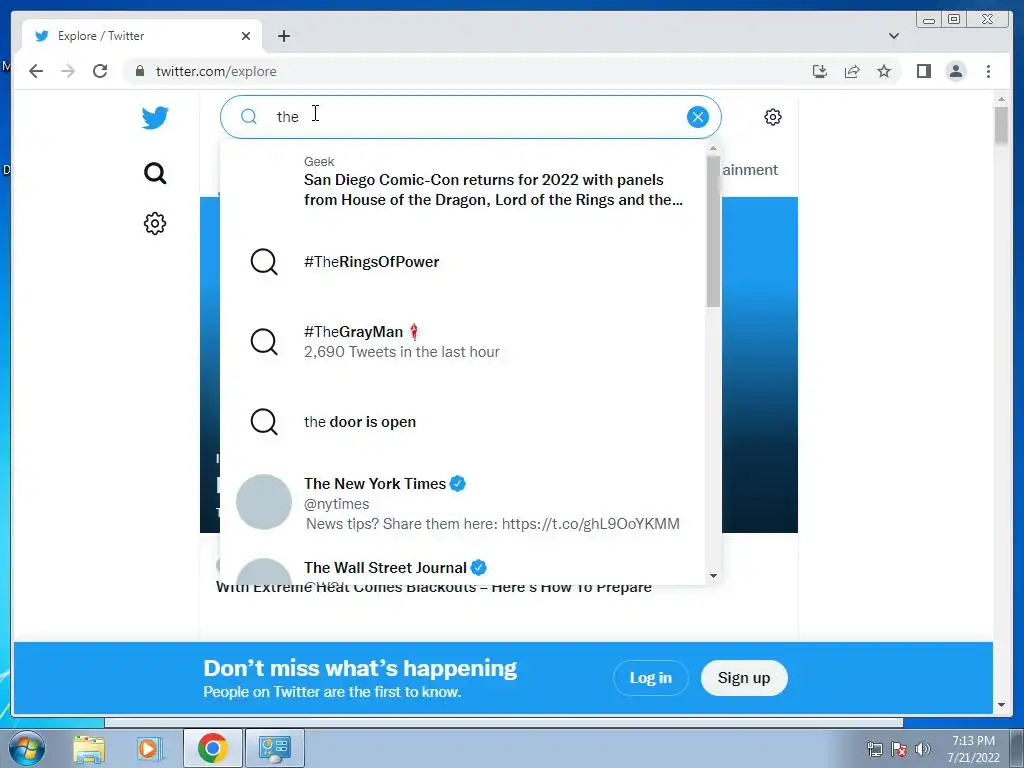Image resolution: width=1024 pixels, height=768 pixels.
Task: Click page vertical scrollbar down arrow
Action: tap(1001, 705)
